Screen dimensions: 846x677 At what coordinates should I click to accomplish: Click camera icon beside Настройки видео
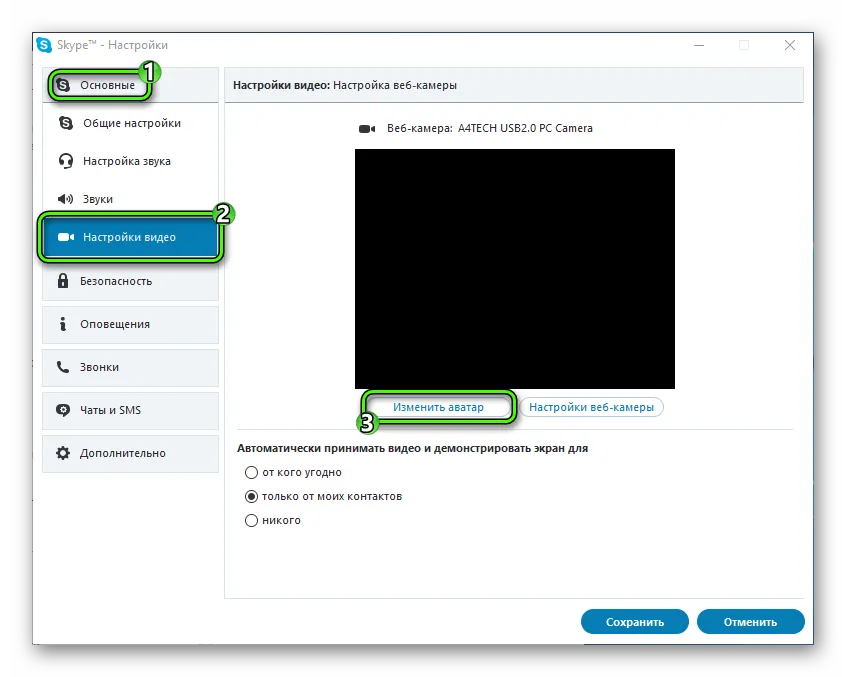(66, 237)
